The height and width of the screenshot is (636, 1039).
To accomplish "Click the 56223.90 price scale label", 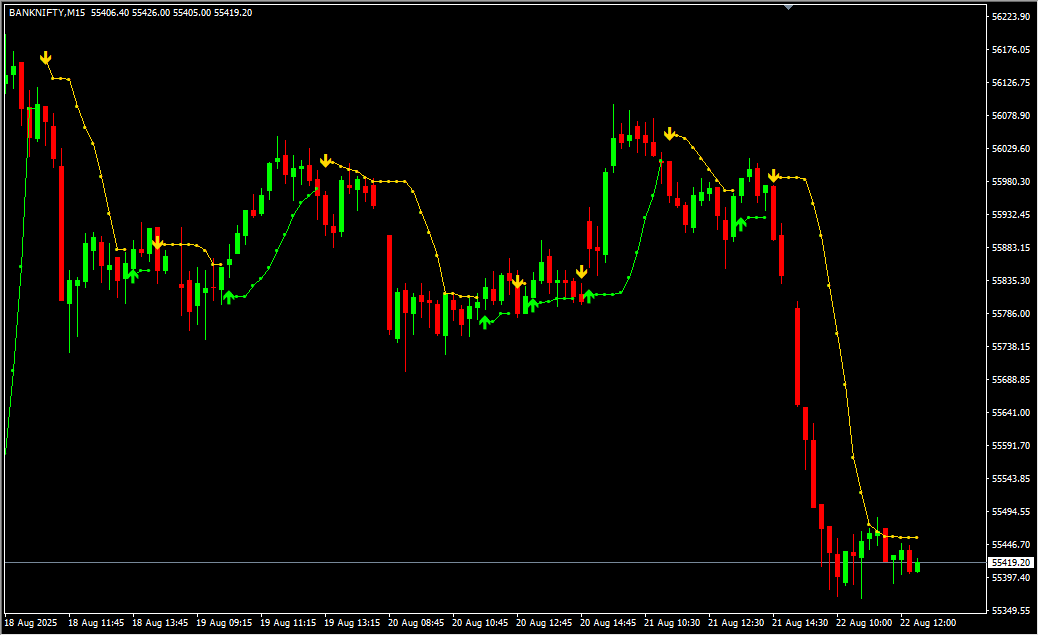I will pyautogui.click(x=1011, y=17).
